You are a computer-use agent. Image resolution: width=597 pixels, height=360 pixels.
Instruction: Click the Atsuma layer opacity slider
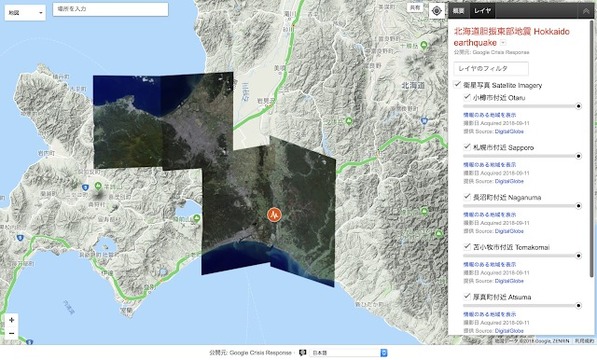click(x=522, y=306)
